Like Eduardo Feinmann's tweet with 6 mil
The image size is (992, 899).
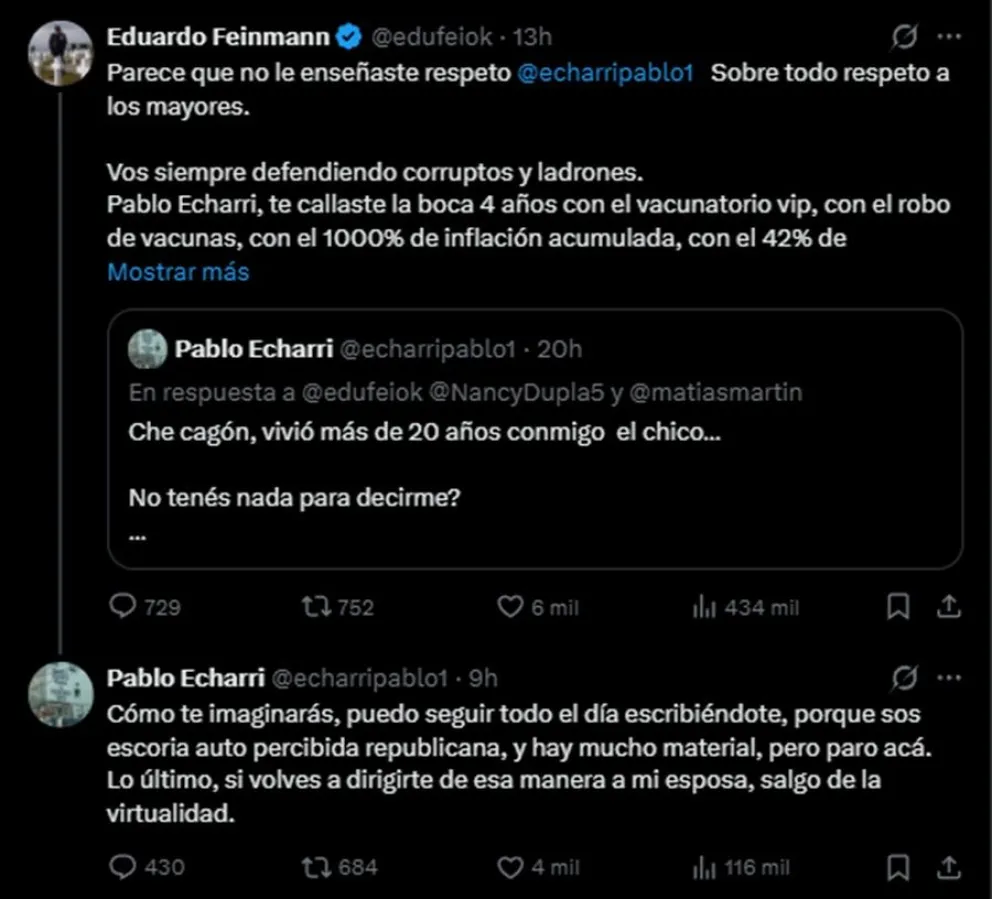[510, 607]
